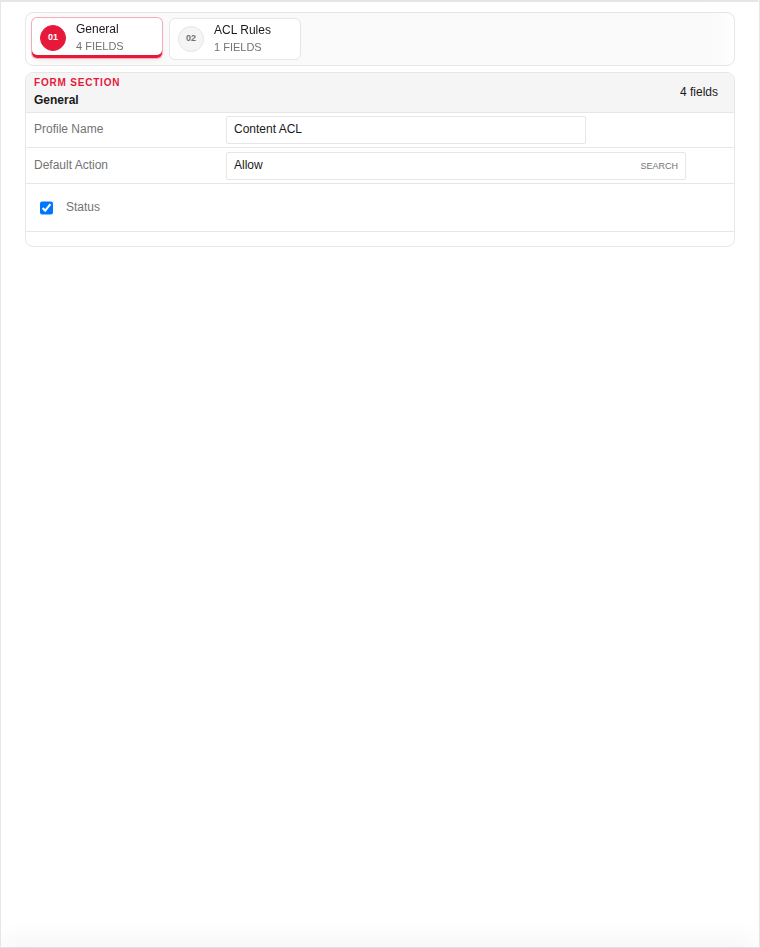Screen dimensions: 760x948
Task: Click the 'Status' label text
Action: pos(83,207)
